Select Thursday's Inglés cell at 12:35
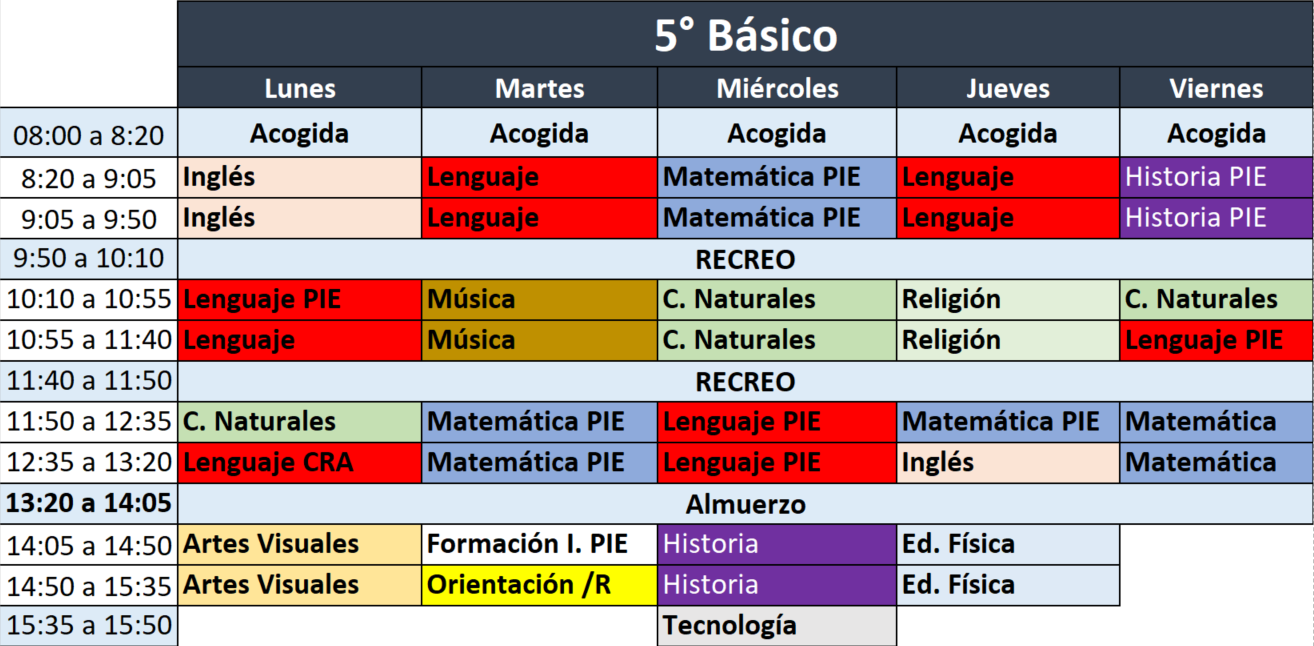 click(1008, 463)
